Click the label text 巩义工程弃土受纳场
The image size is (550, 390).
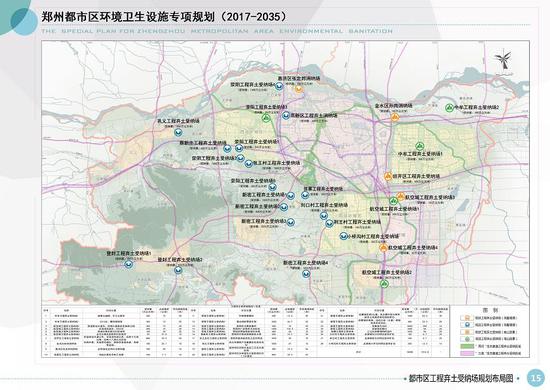(179, 121)
